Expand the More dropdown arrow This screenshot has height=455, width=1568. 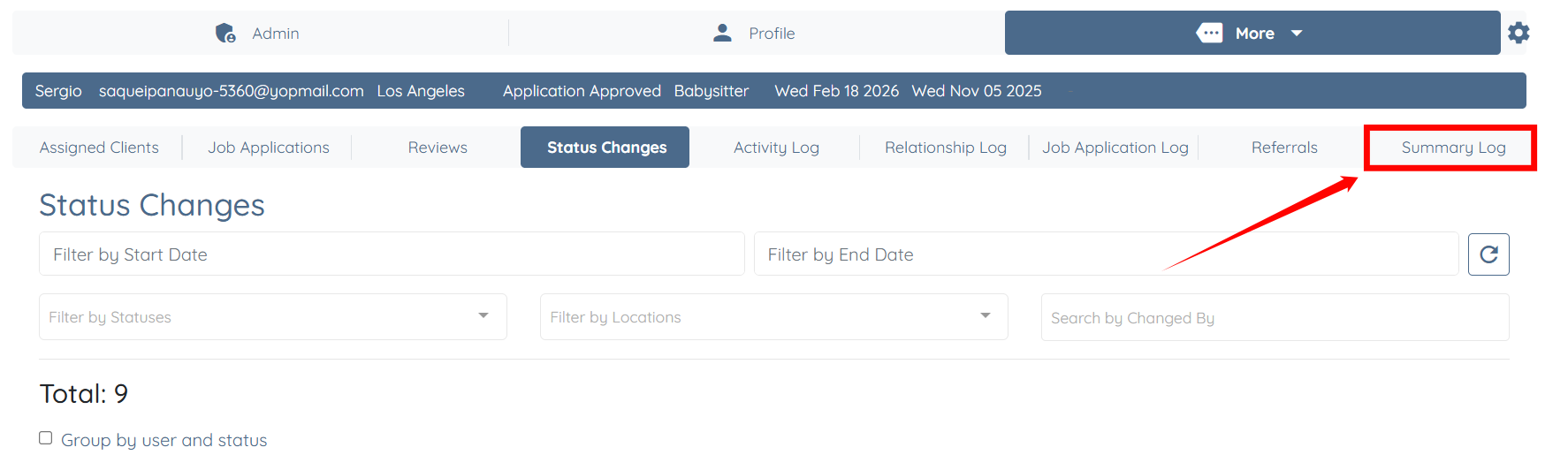(x=1297, y=33)
